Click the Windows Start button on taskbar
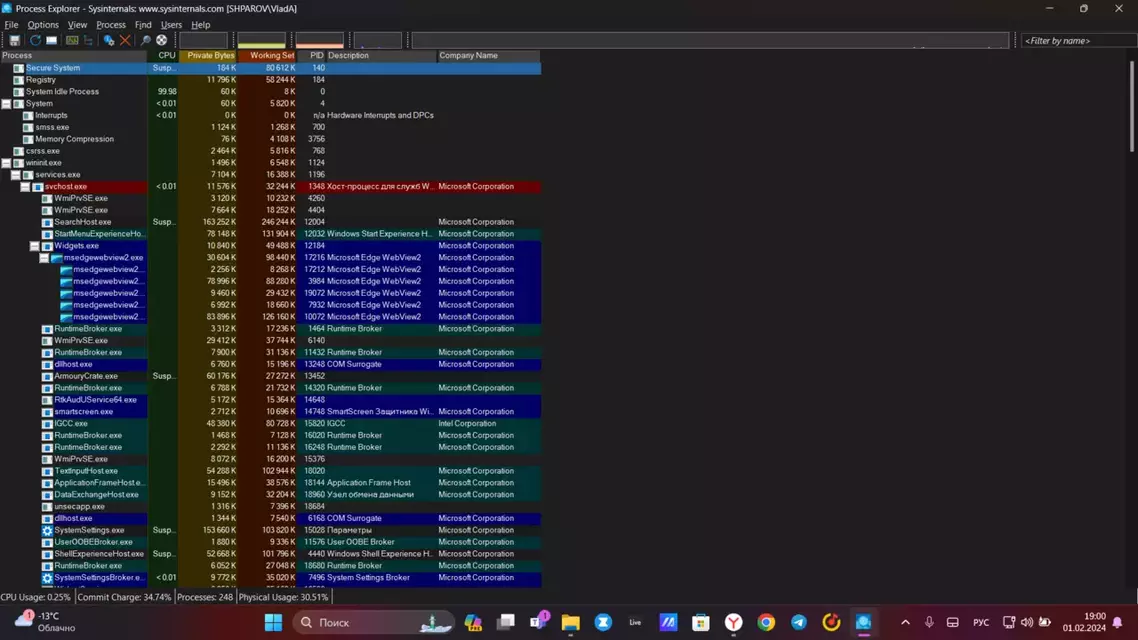 [274, 623]
